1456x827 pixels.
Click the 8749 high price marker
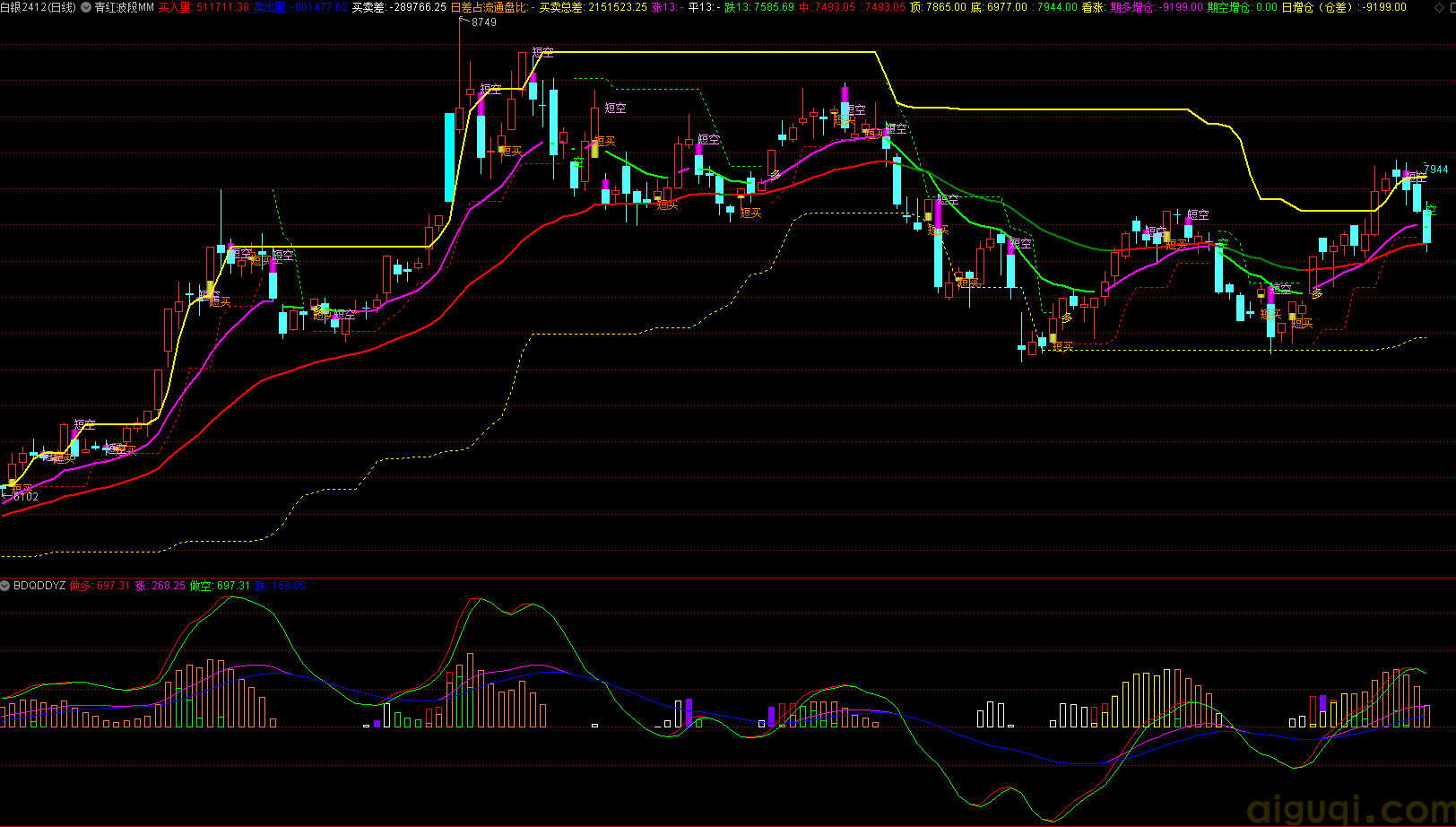483,22
